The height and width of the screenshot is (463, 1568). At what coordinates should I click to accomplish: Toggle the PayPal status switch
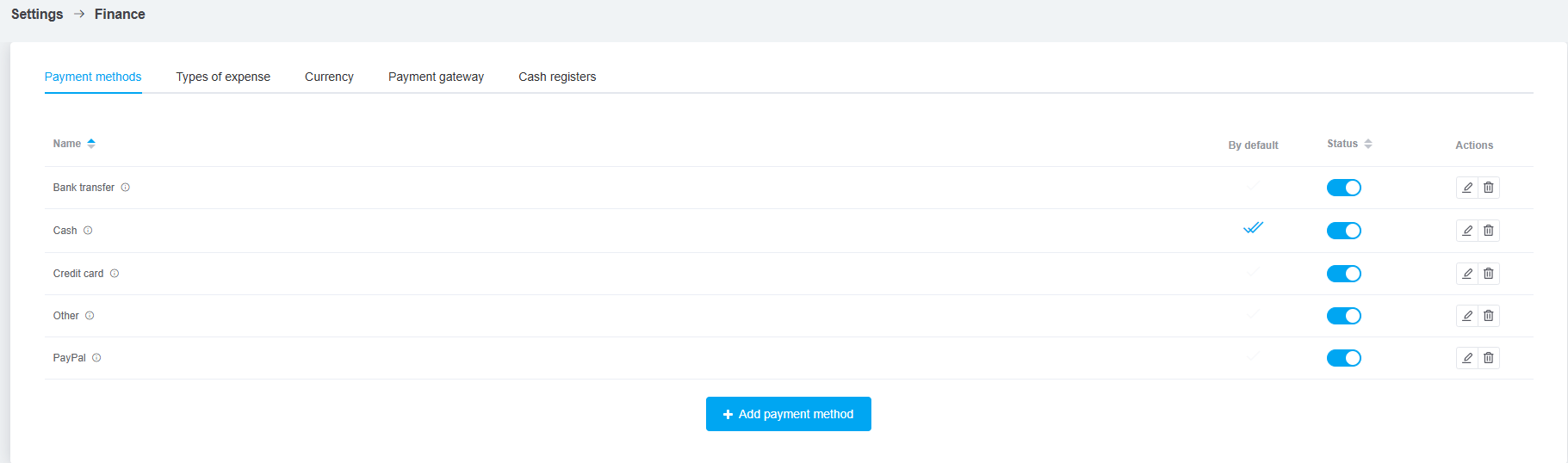1343,358
